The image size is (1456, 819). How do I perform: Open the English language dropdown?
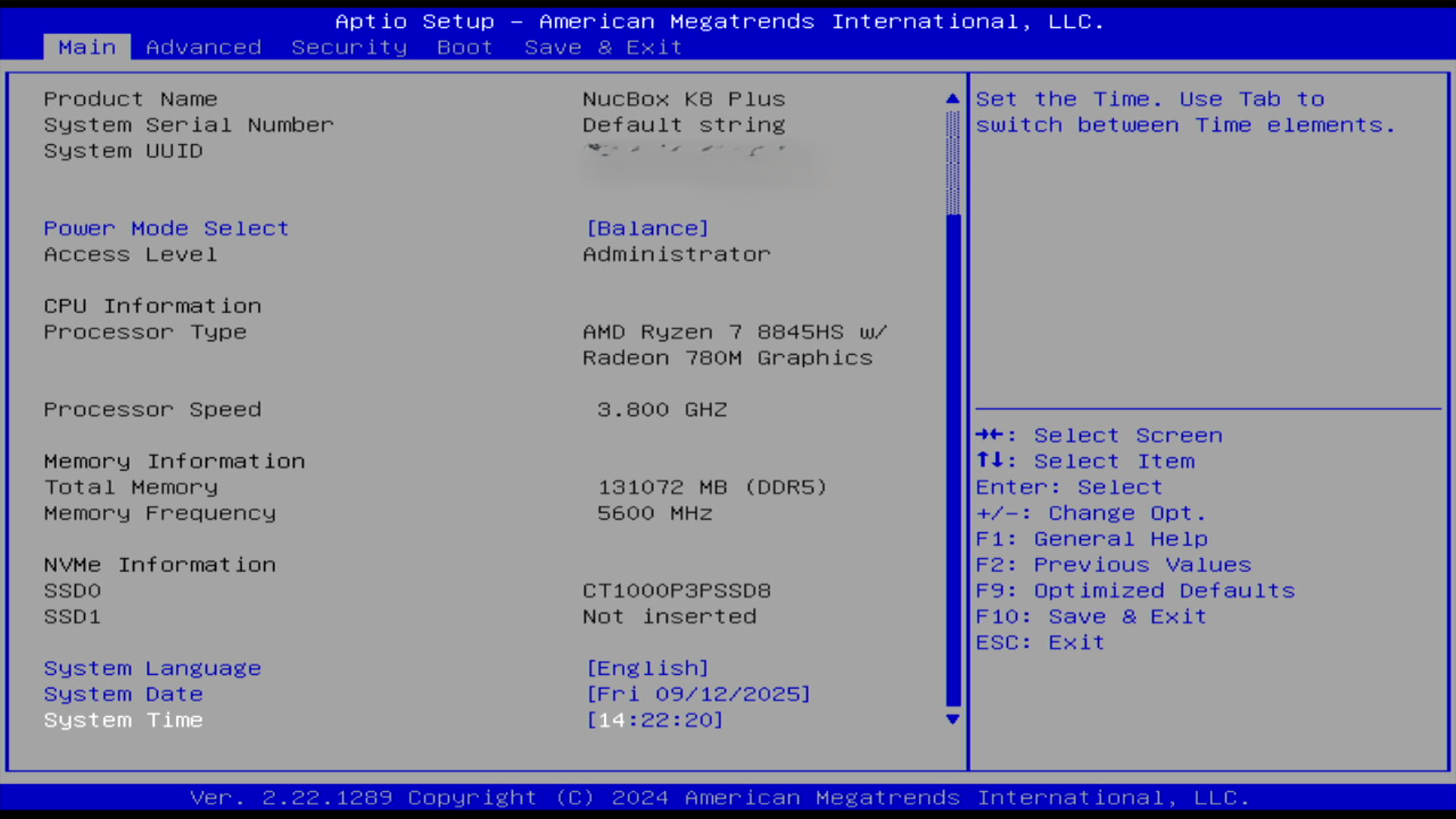pyautogui.click(x=648, y=668)
